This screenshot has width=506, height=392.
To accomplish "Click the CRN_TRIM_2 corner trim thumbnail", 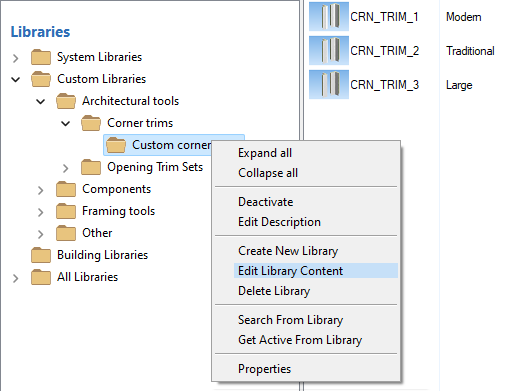I will 329,51.
